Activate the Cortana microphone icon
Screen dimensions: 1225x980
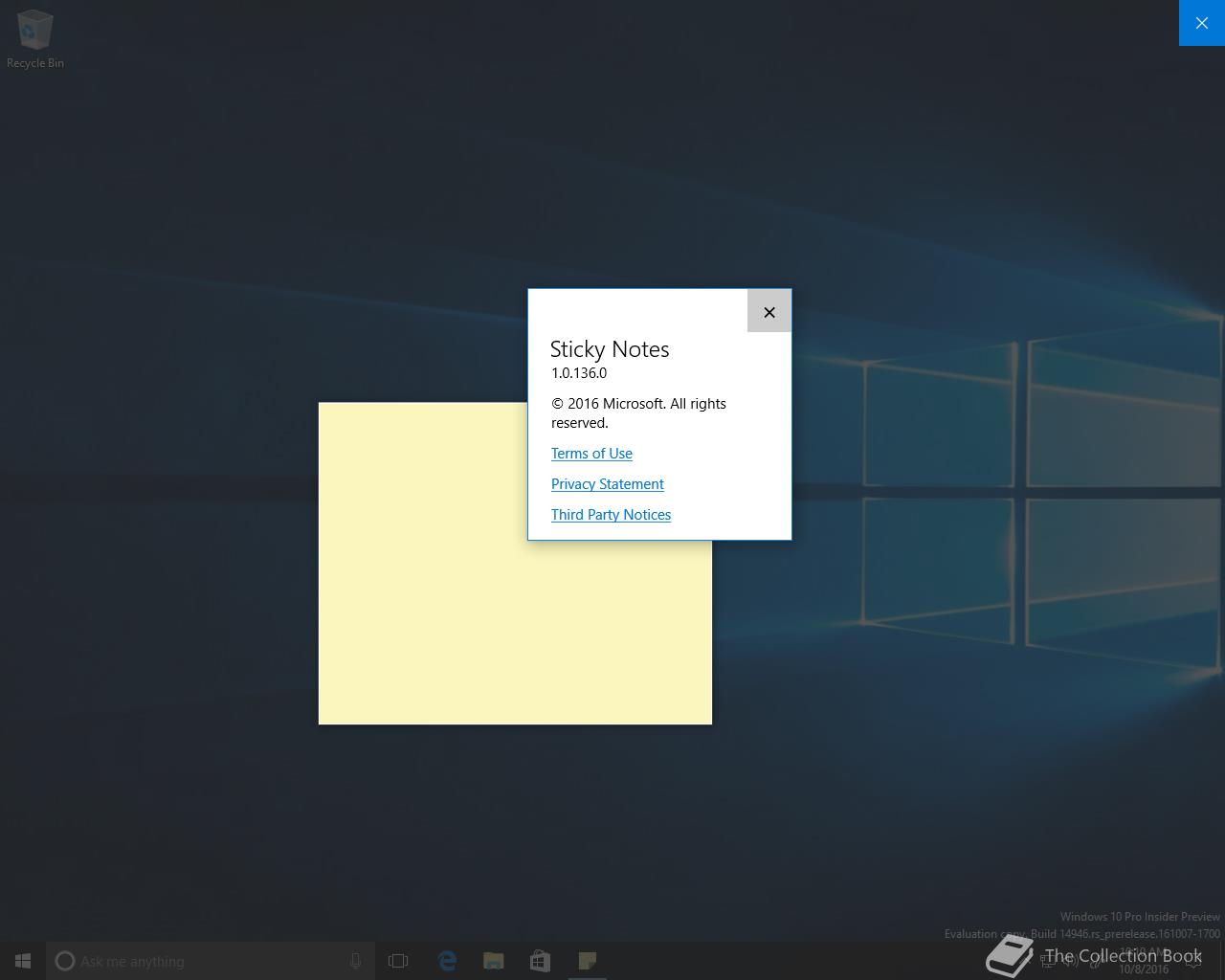coord(355,961)
